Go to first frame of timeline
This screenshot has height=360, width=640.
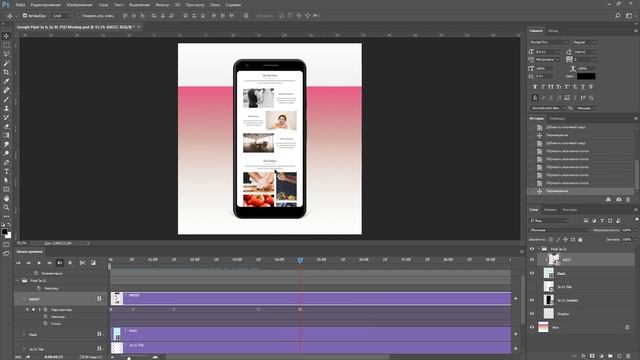[x=18, y=263]
